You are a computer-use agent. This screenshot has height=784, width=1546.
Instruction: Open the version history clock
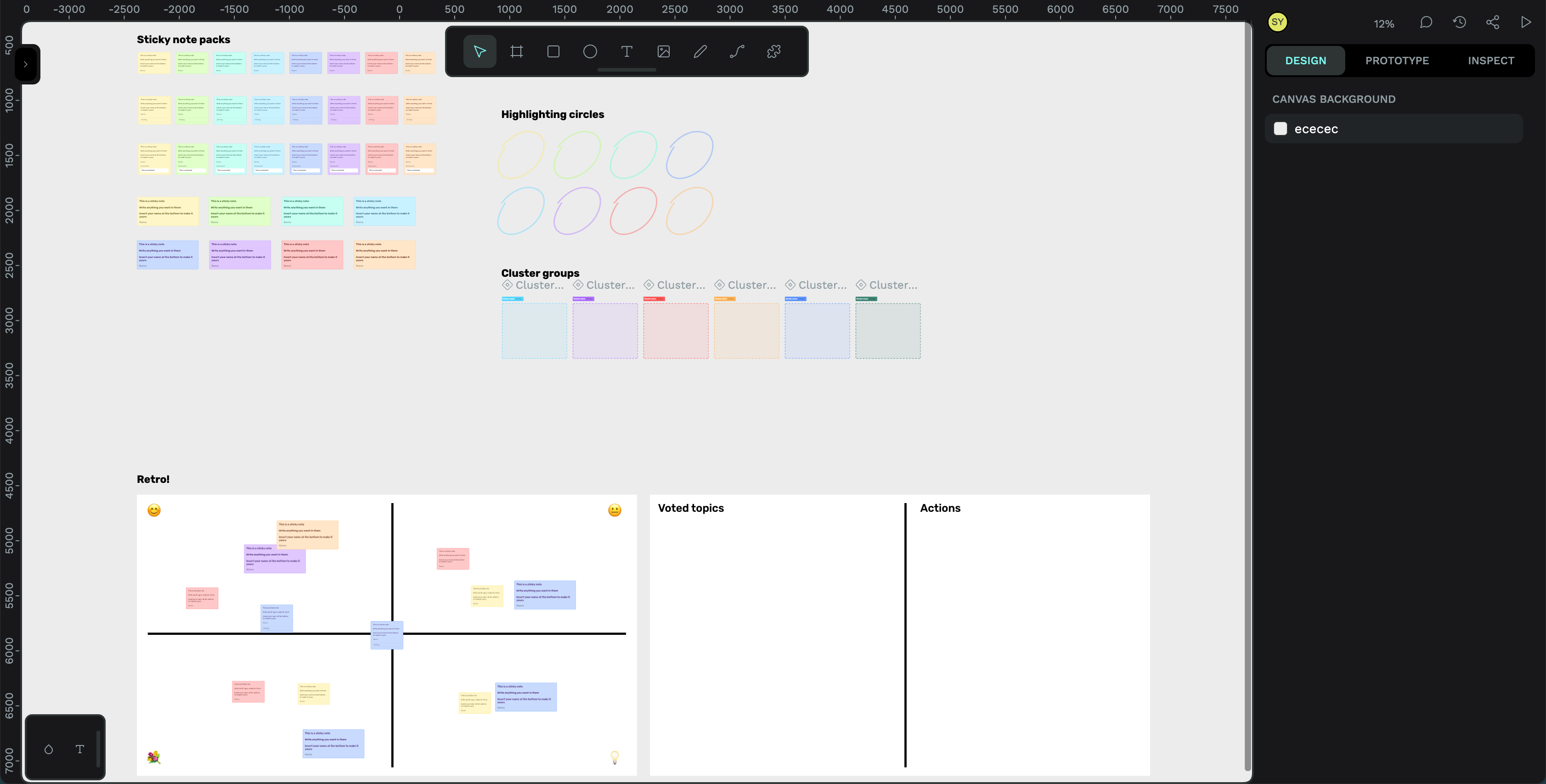1460,23
